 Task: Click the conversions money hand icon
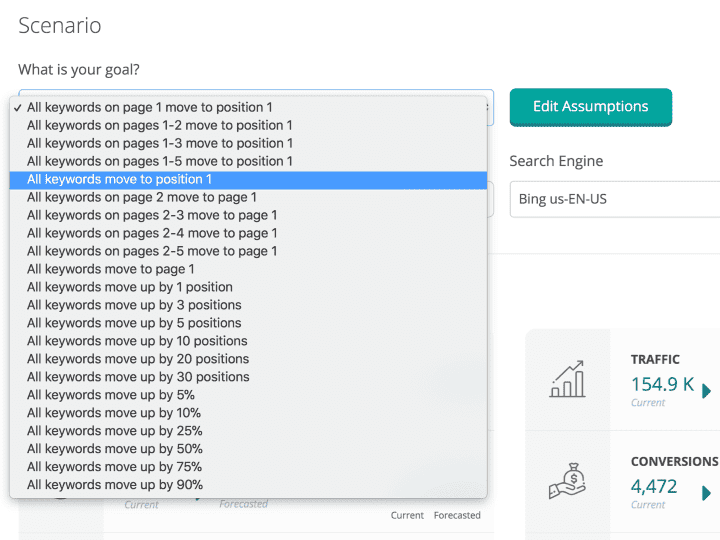[x=567, y=480]
